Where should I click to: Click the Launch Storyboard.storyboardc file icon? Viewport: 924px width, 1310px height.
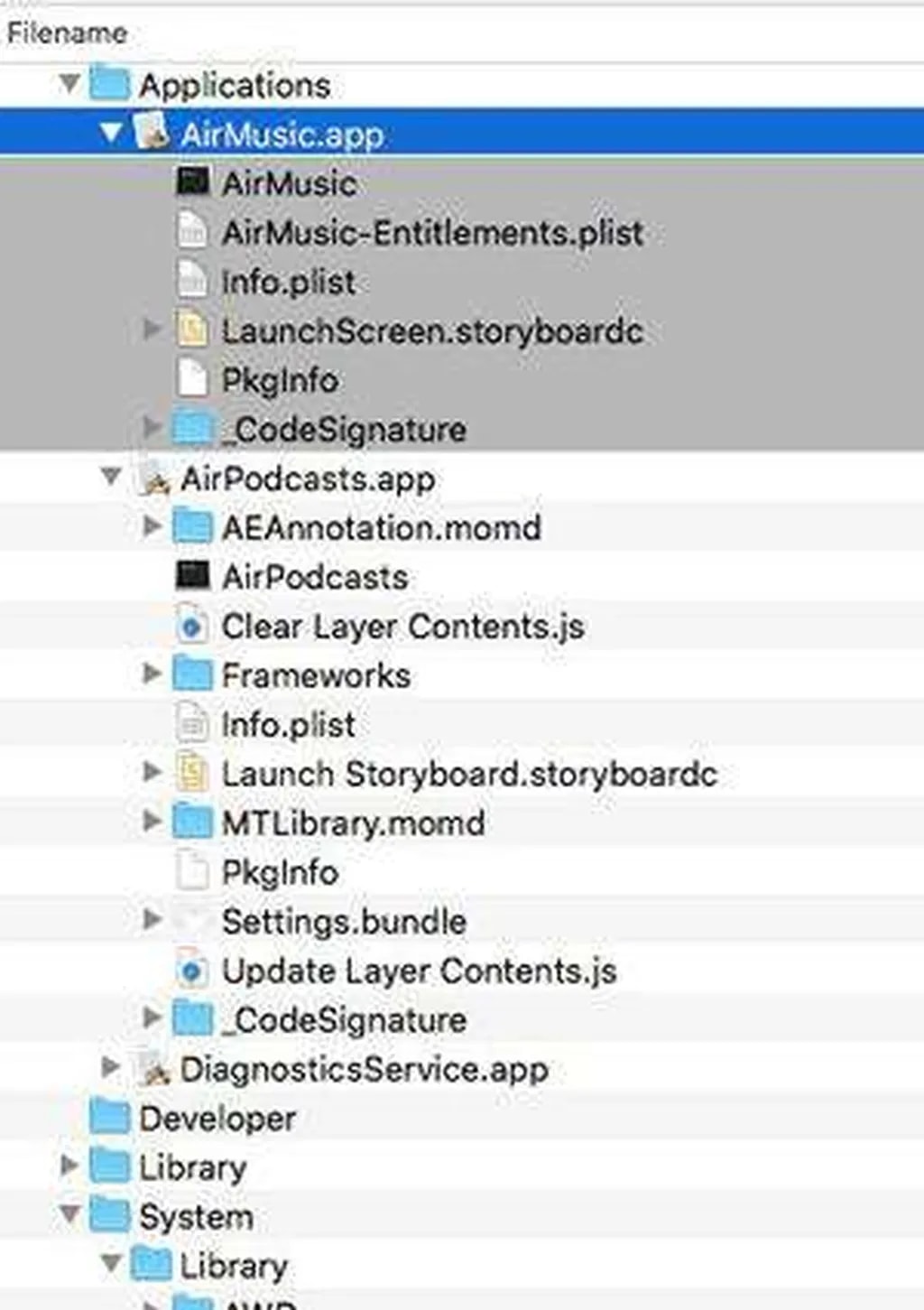(192, 774)
